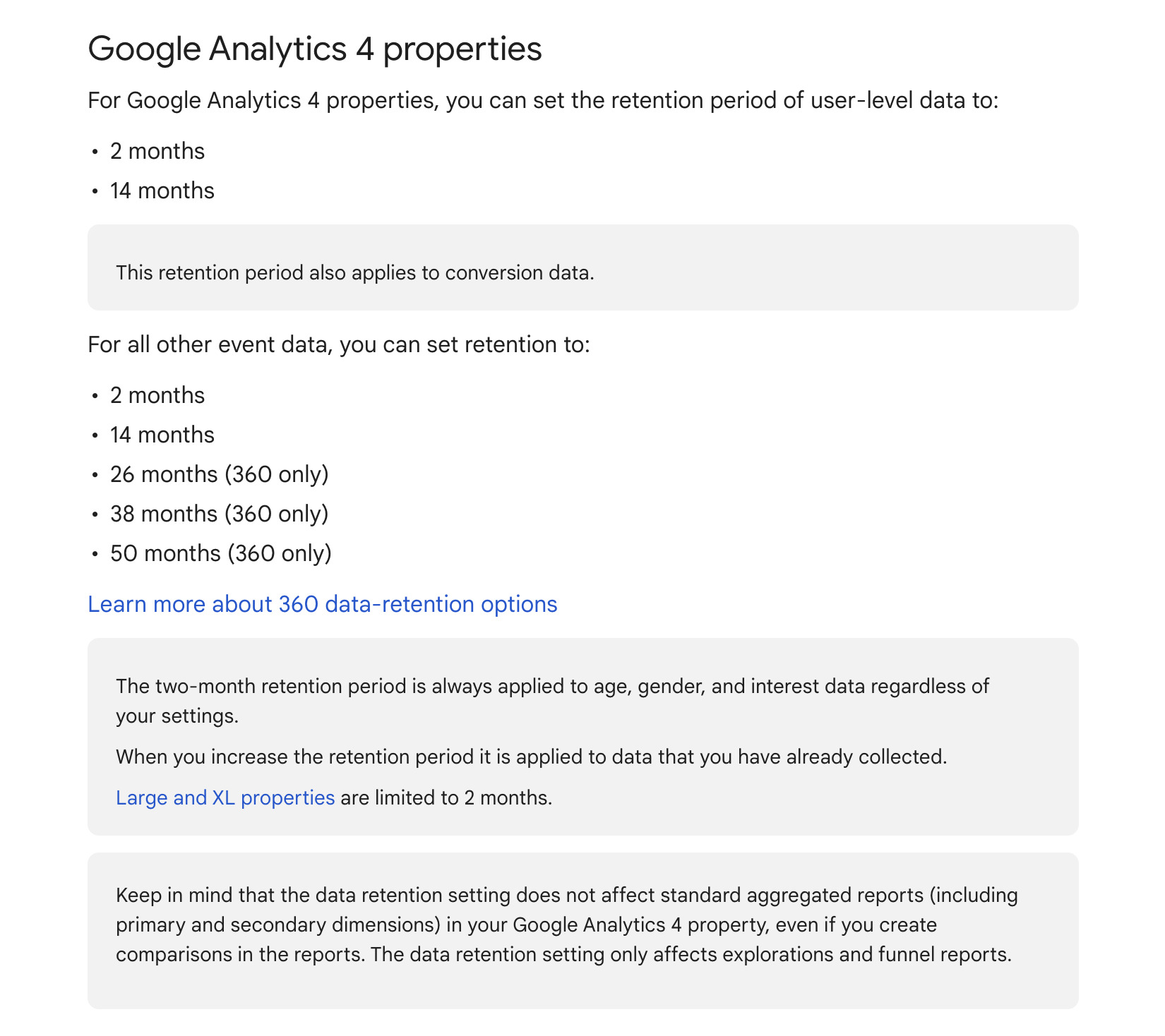Choose the "50 months (360 only)" list item
The height and width of the screenshot is (1036, 1165).
220,554
